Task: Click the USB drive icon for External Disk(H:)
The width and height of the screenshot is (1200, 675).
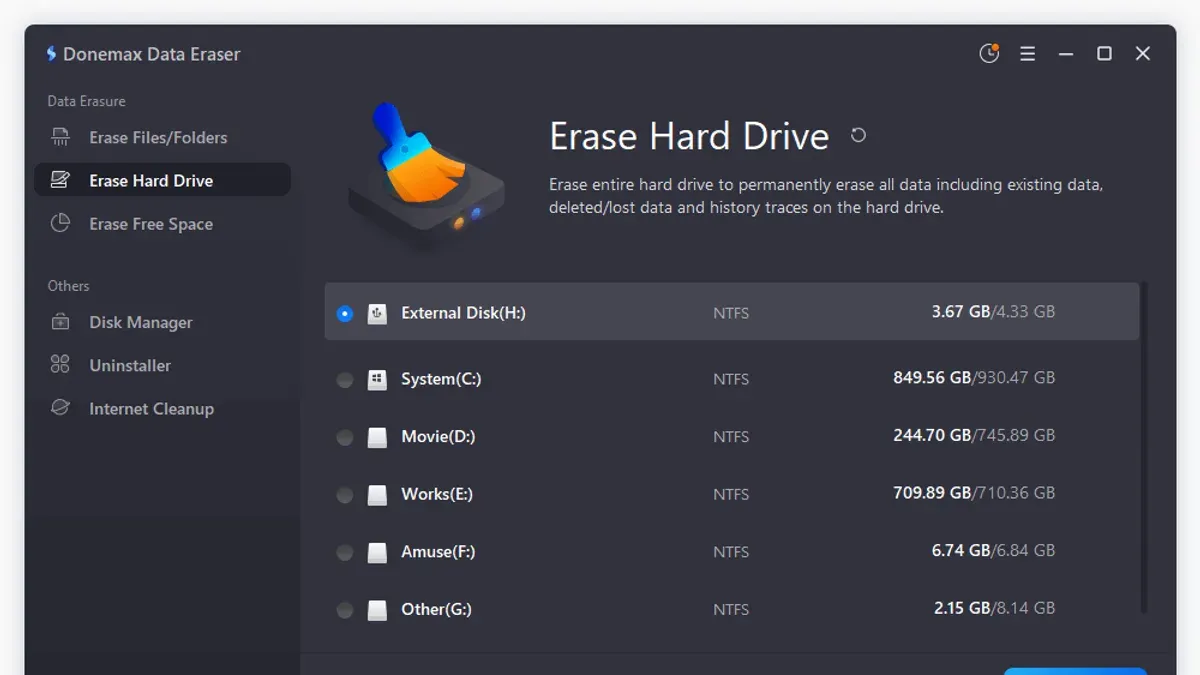Action: click(377, 313)
